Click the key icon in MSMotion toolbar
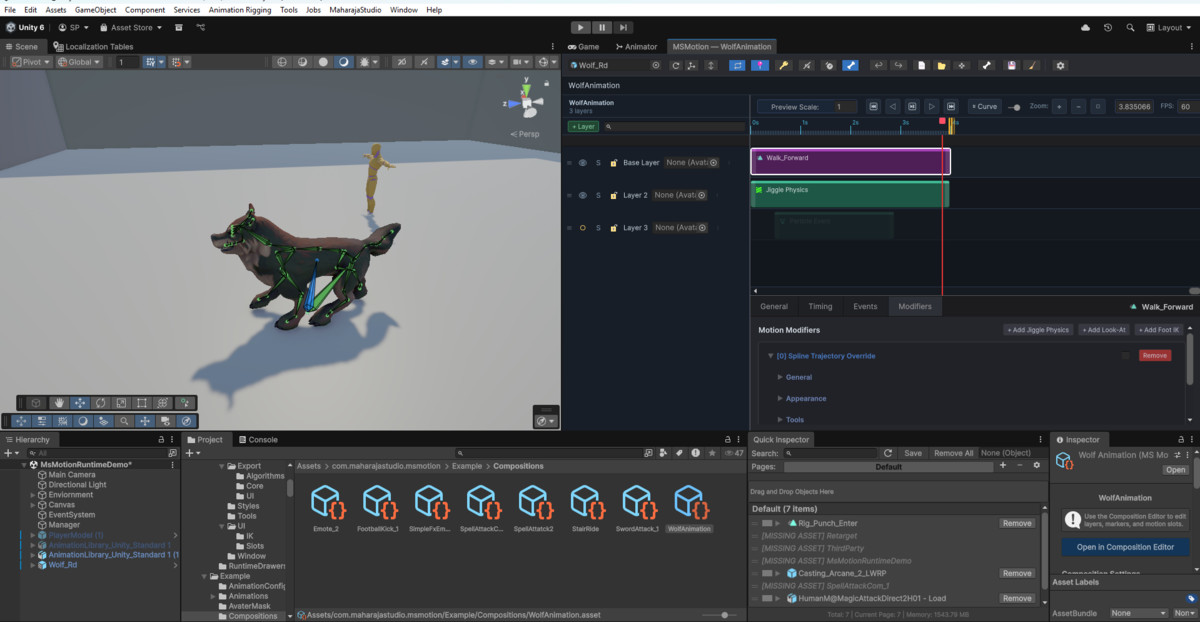The image size is (1200, 622). pos(784,65)
